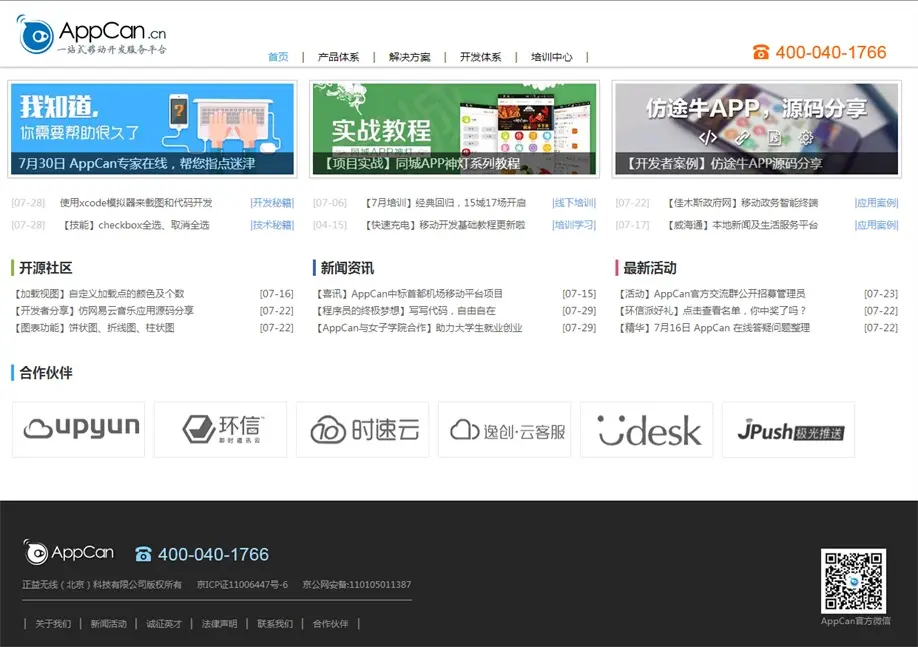Click the 正益无线（北京）科技有限公司版权所有 text
Screen dimensions: 918x647
coord(102,584)
